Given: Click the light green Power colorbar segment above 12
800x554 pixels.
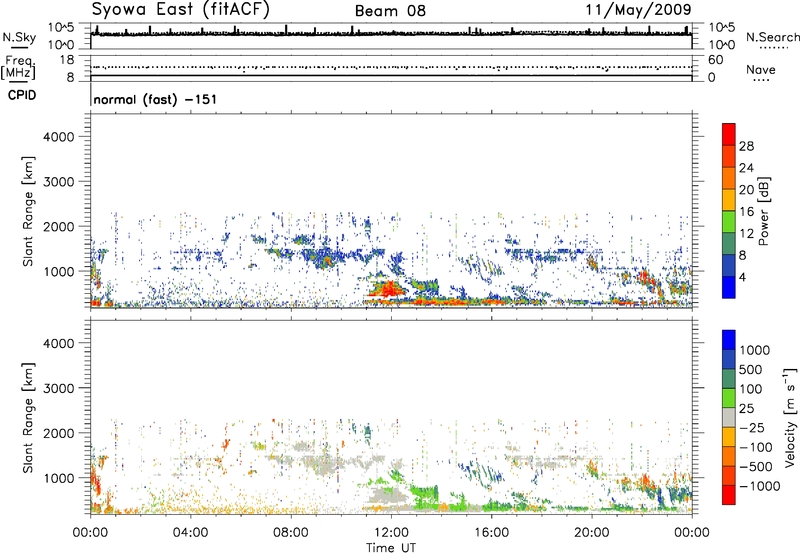Looking at the screenshot, I should point(729,222).
